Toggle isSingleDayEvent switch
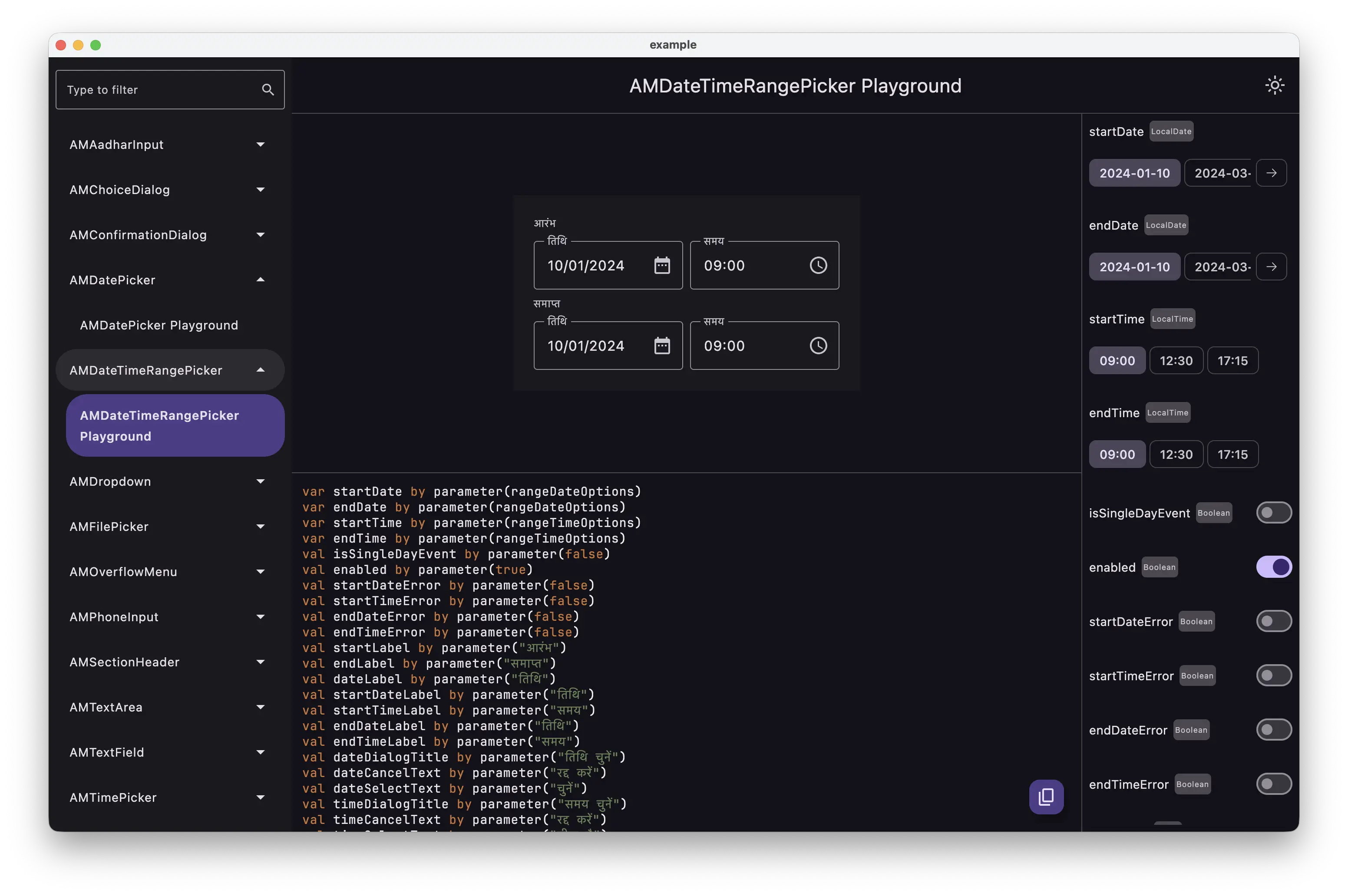This screenshot has height=896, width=1348. click(1274, 513)
